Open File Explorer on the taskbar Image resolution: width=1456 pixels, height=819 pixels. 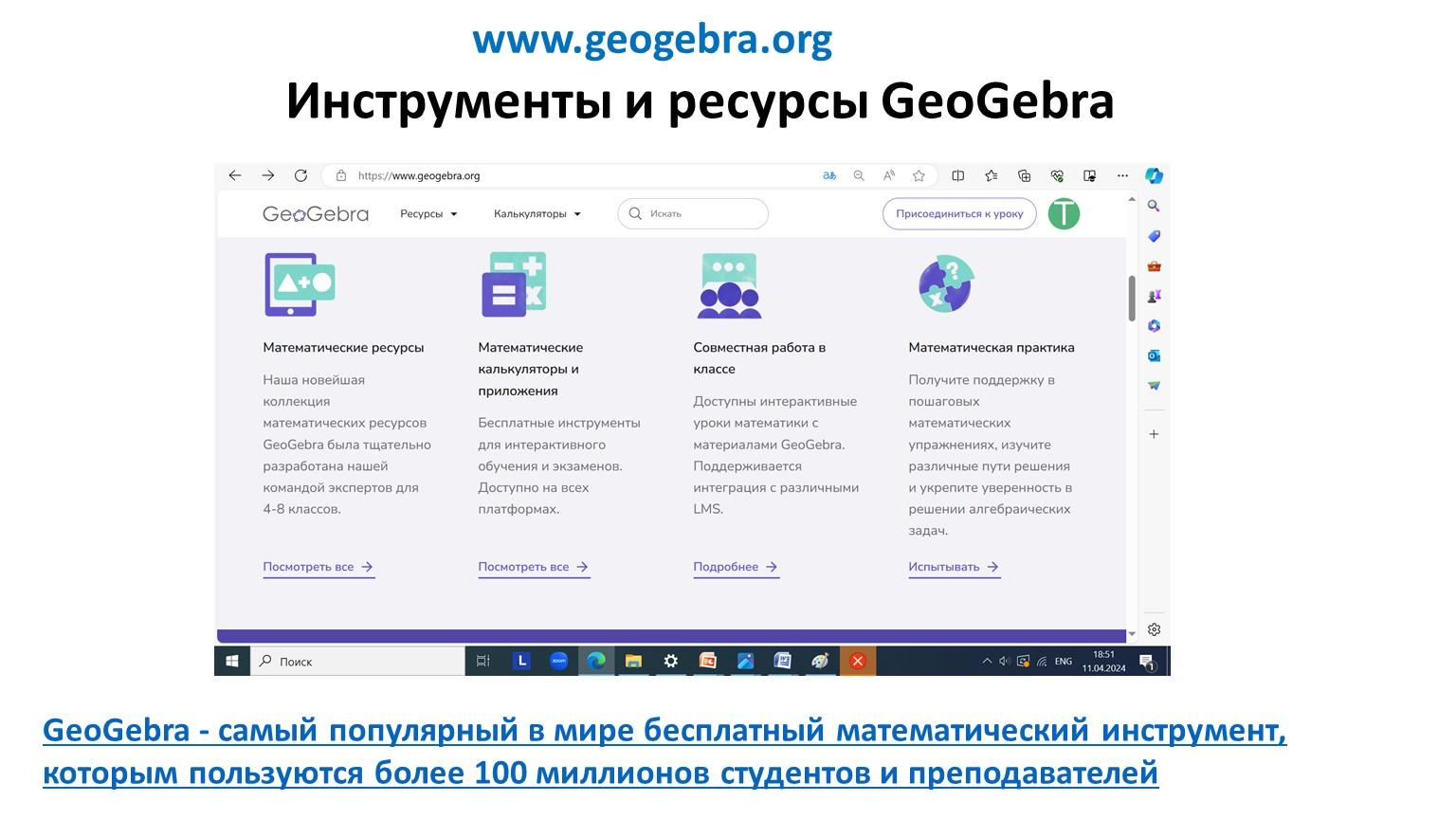click(x=633, y=662)
